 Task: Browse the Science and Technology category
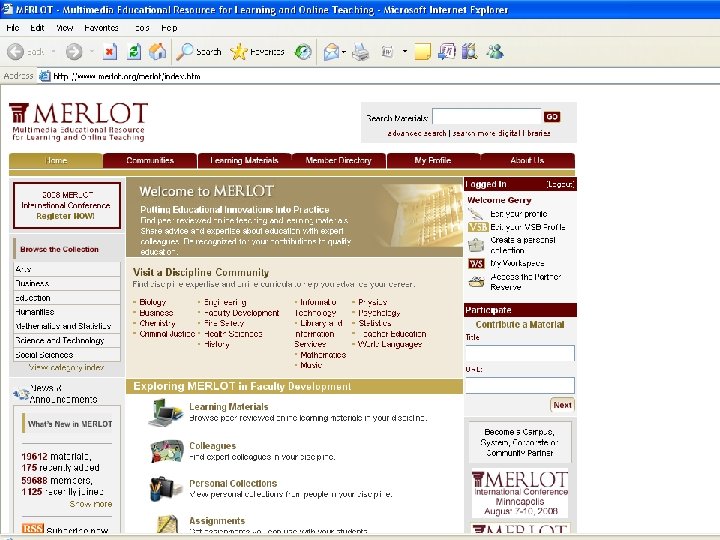(67, 340)
